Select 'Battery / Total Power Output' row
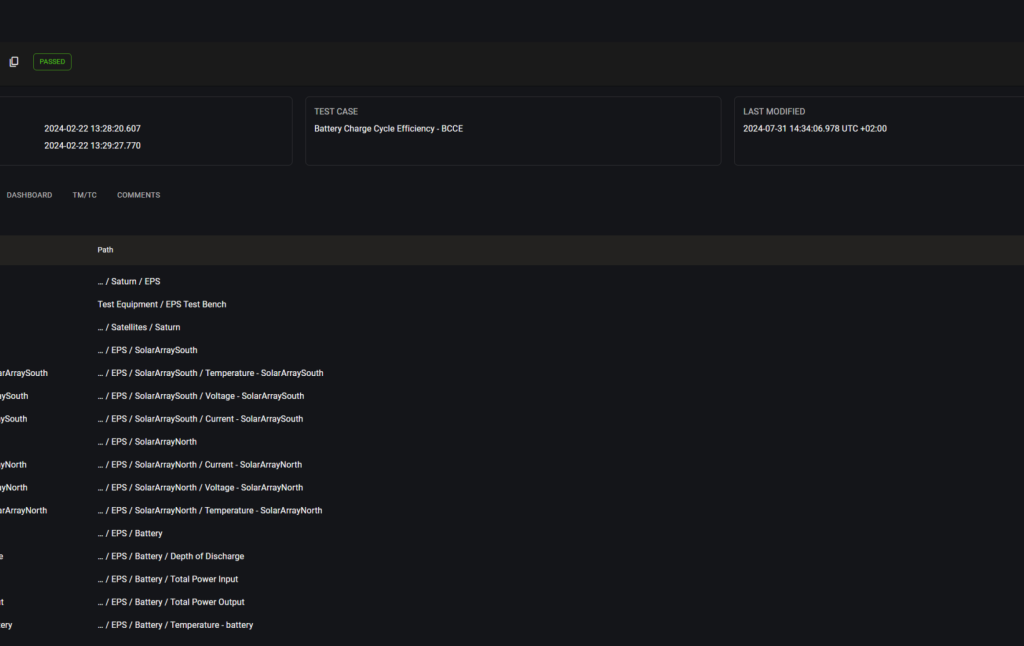The height and width of the screenshot is (646, 1024). click(x=512, y=602)
